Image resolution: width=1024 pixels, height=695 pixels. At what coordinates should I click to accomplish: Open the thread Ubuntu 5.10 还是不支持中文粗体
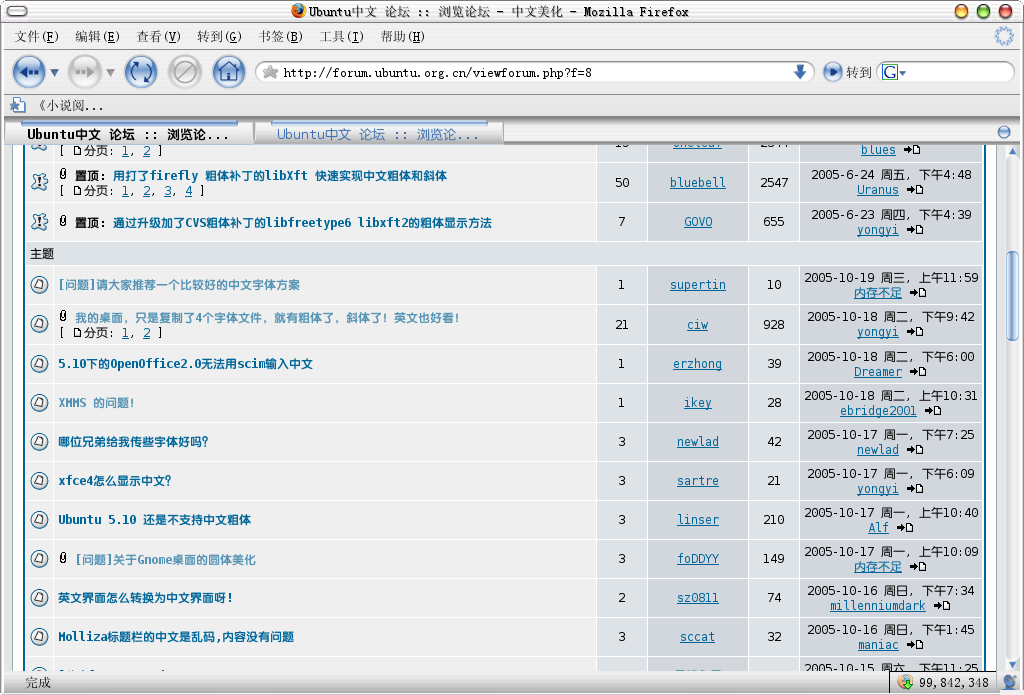coord(154,520)
